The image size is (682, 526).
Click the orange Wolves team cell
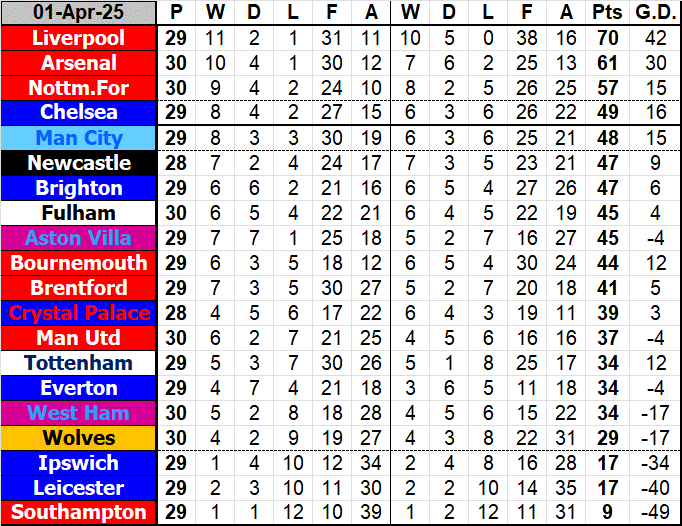(79, 438)
